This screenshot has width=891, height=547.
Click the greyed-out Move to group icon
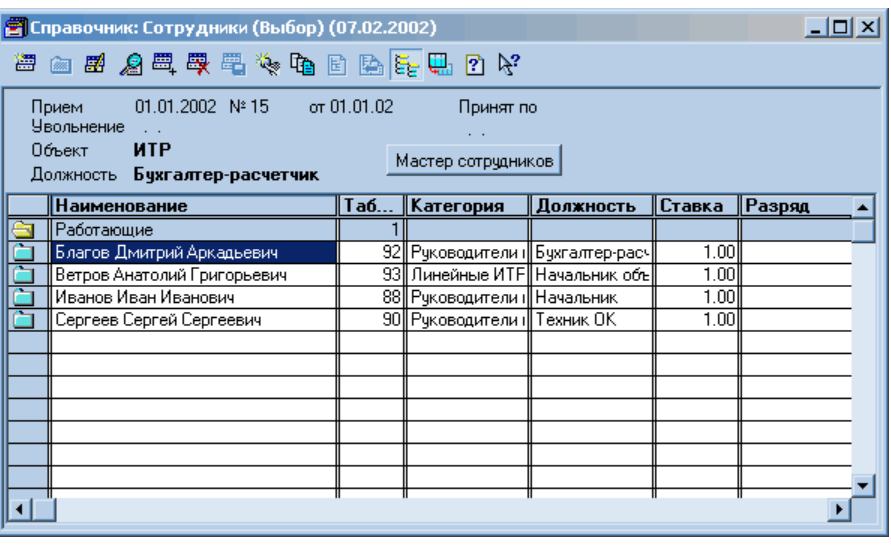pos(234,64)
